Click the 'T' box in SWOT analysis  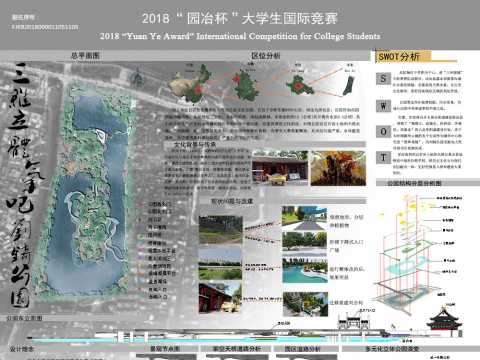pyautogui.click(x=383, y=158)
